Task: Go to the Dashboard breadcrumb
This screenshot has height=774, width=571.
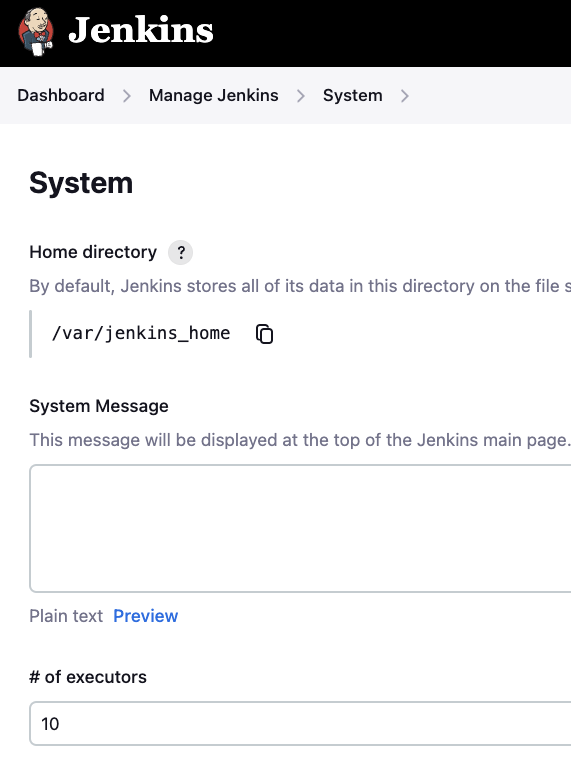Action: (x=61, y=95)
